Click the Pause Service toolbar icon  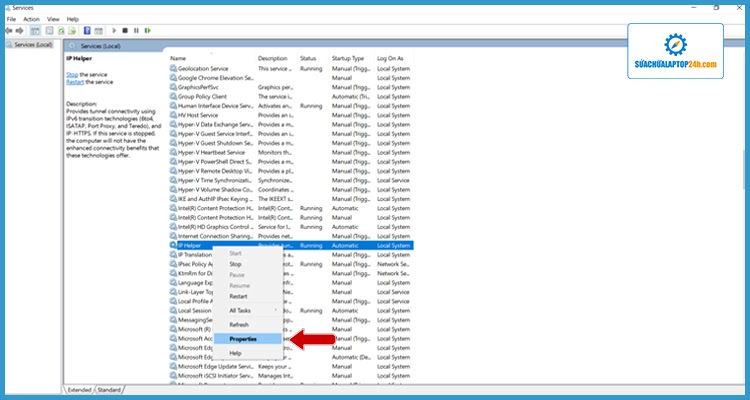pyautogui.click(x=135, y=31)
